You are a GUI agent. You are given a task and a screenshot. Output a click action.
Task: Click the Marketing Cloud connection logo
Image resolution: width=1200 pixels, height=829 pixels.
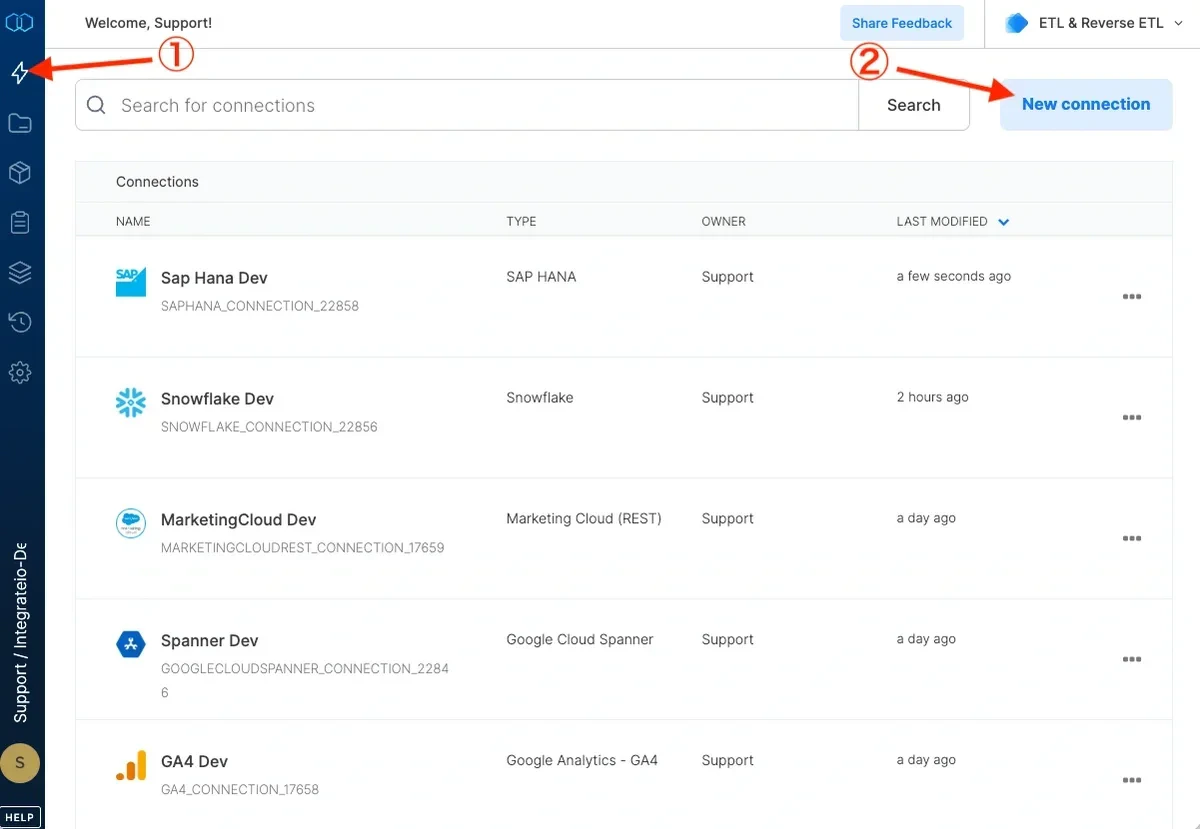pos(131,524)
